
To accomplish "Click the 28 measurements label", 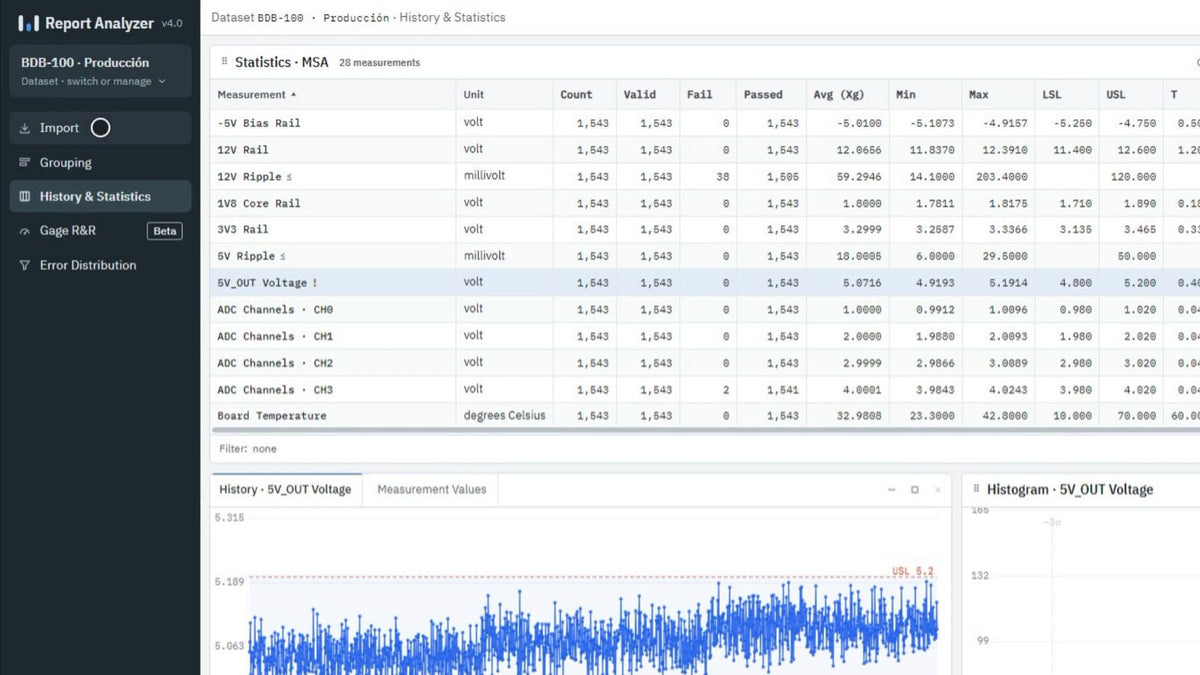I will (x=379, y=63).
